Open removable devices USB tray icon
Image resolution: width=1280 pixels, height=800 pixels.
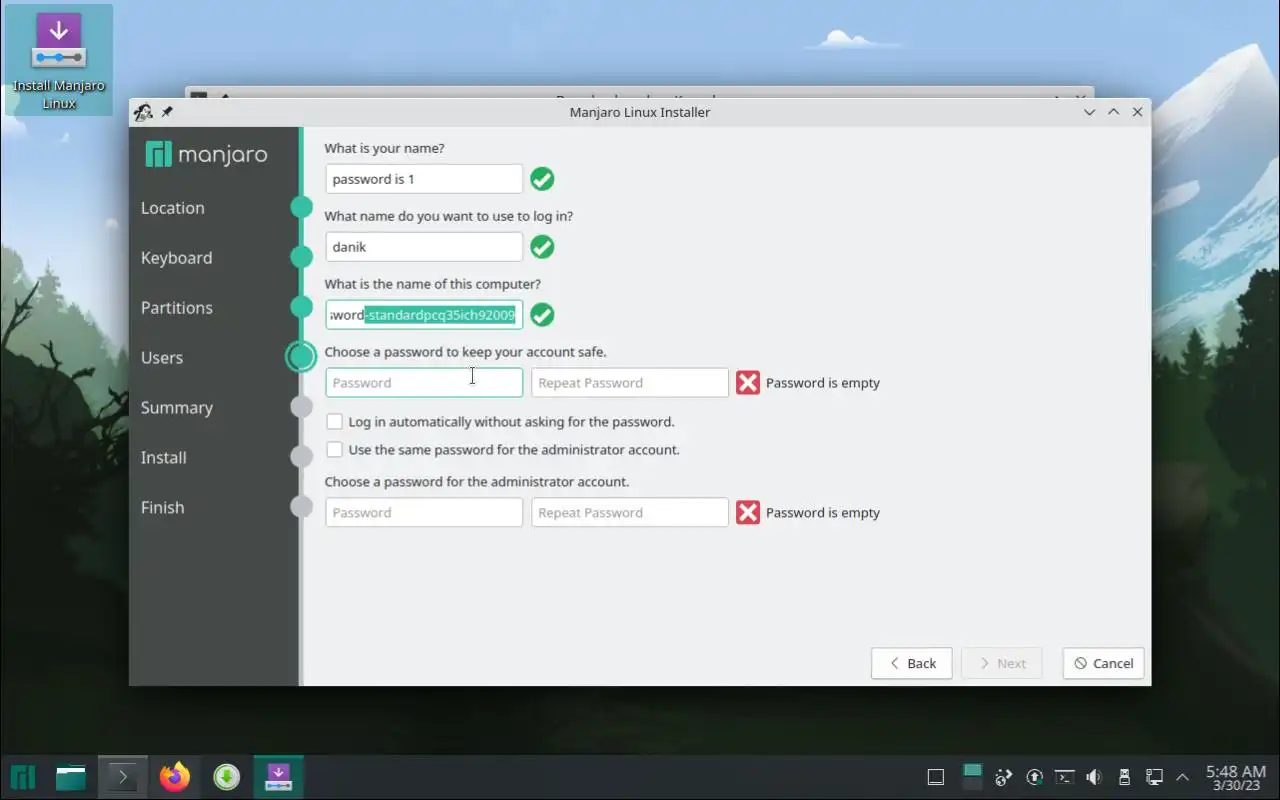pos(1124,777)
